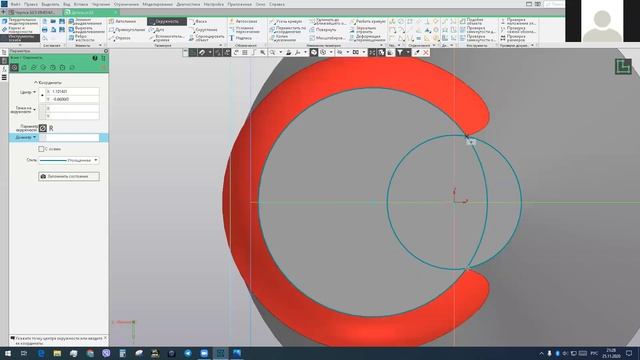
Task: Open the Файл menu
Action: click(16, 4)
